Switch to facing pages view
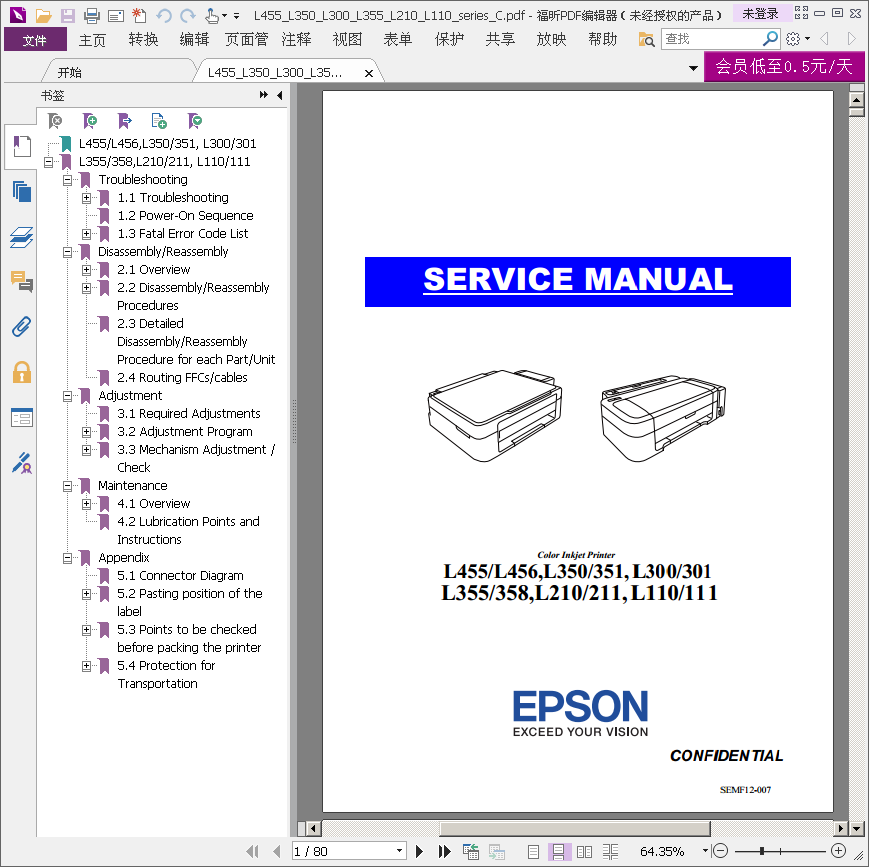The height and width of the screenshot is (867, 869). (584, 851)
